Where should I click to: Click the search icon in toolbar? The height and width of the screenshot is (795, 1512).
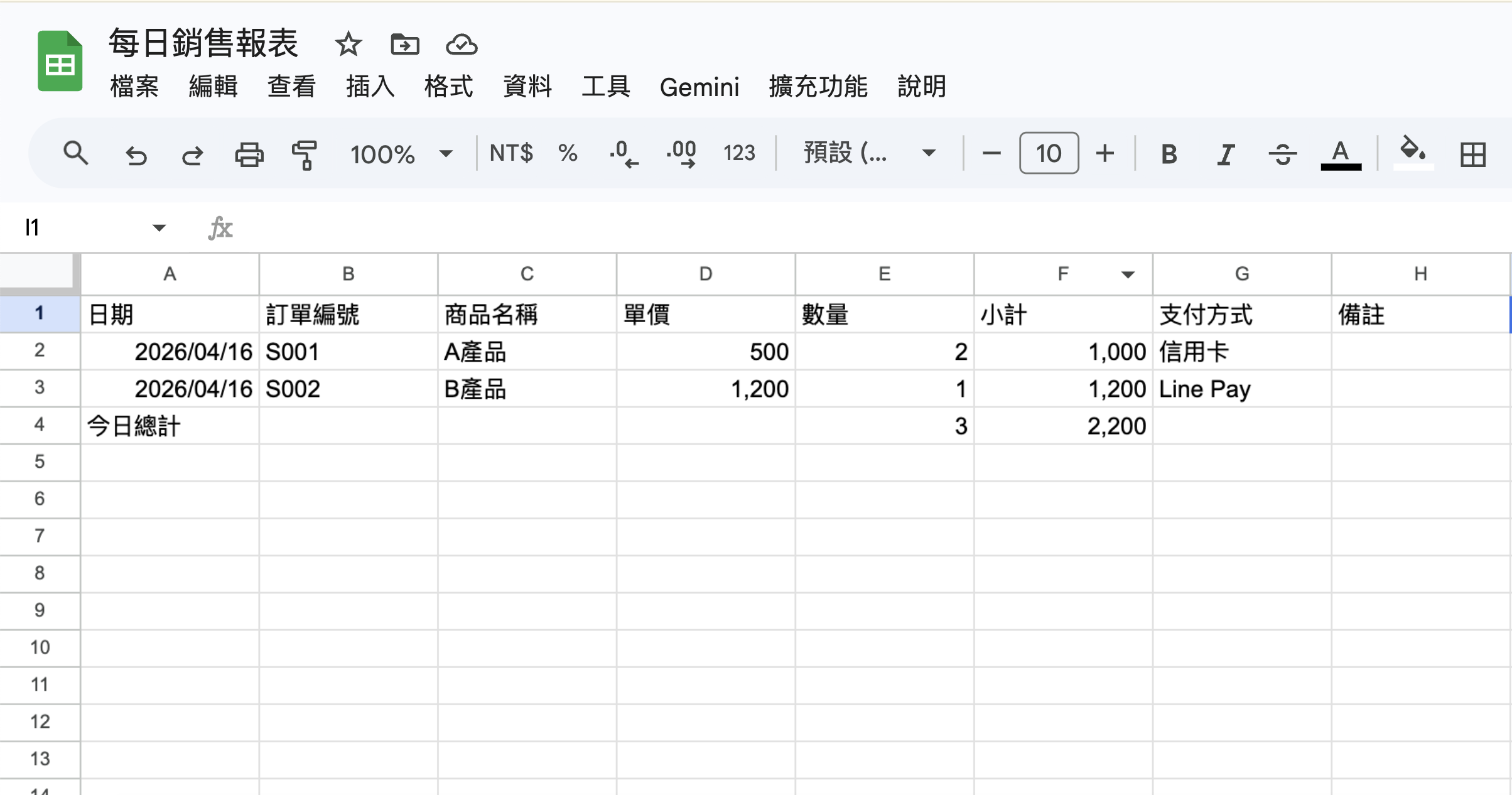click(76, 153)
